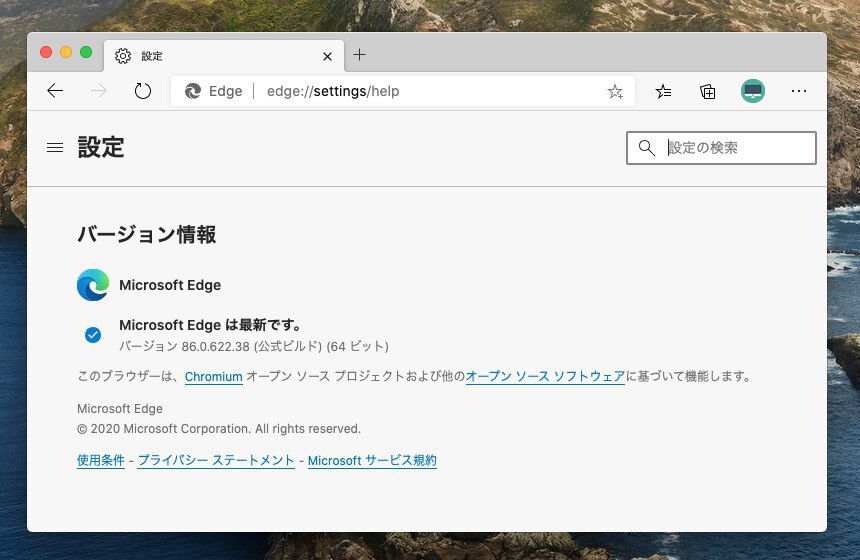Click the magnifier icon in search box
Viewport: 860px width, 560px height.
tap(647, 148)
